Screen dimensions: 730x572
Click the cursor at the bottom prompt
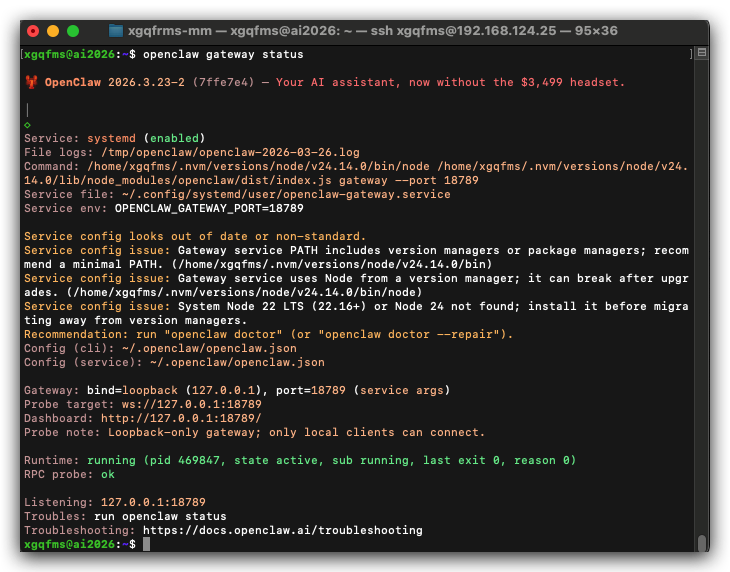pos(146,544)
